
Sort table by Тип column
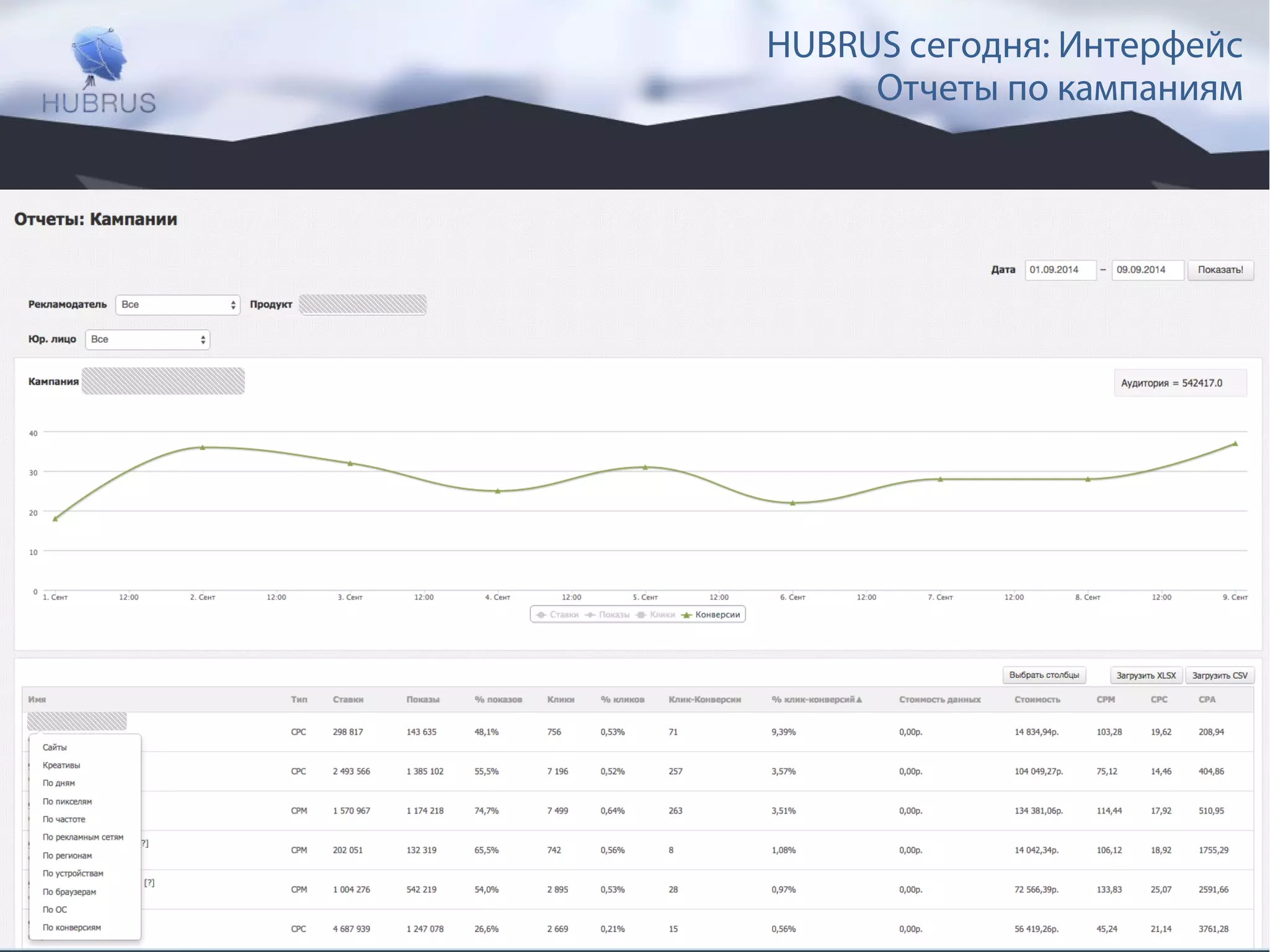click(299, 700)
